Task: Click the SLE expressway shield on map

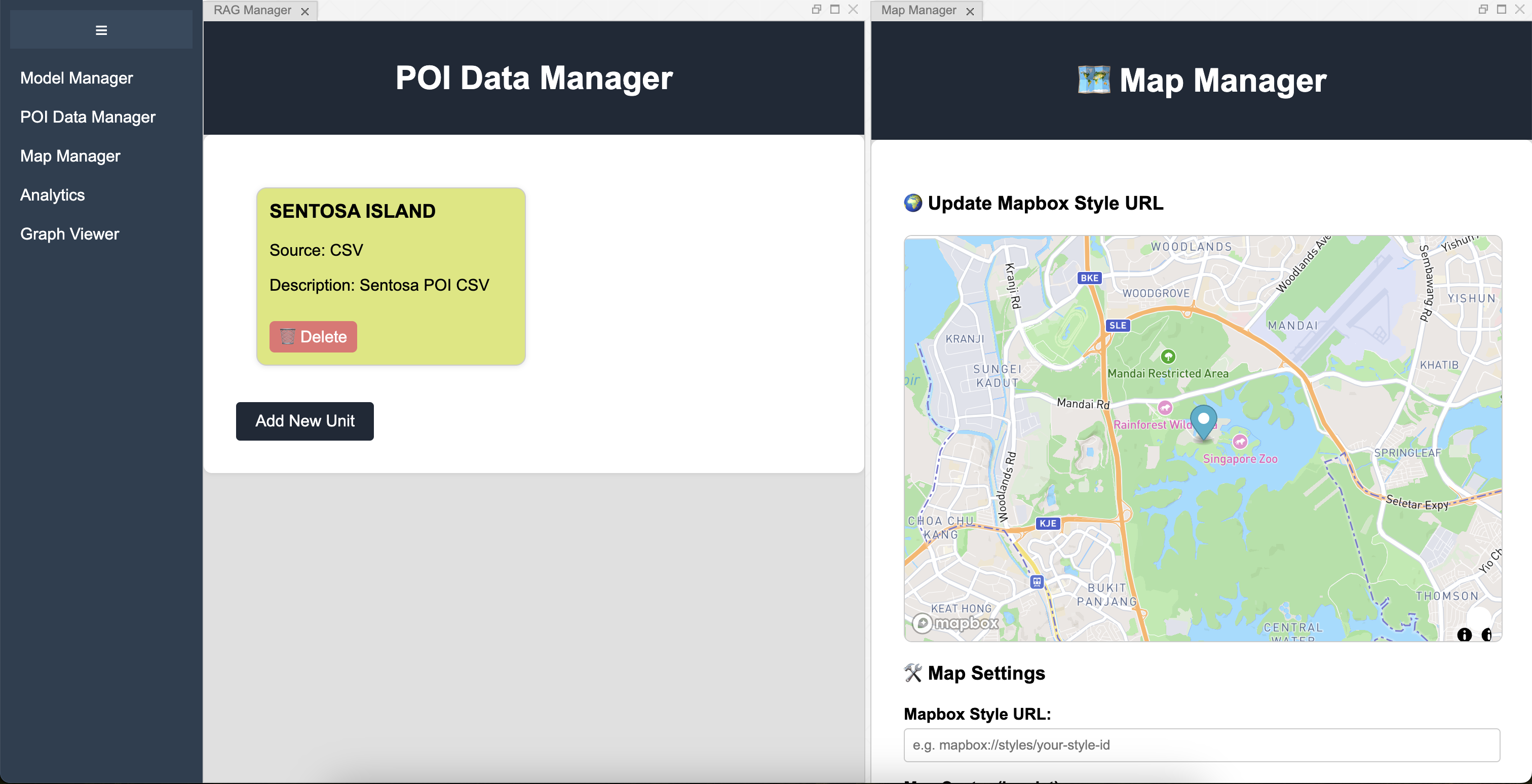Action: [x=1118, y=325]
